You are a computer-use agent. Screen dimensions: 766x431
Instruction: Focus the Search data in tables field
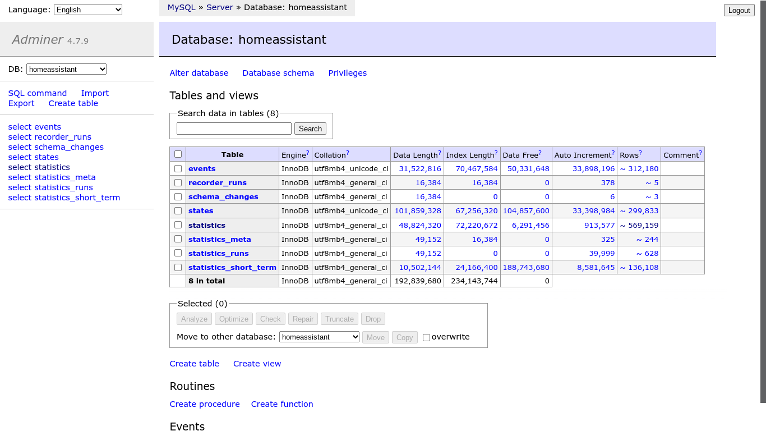click(x=234, y=128)
